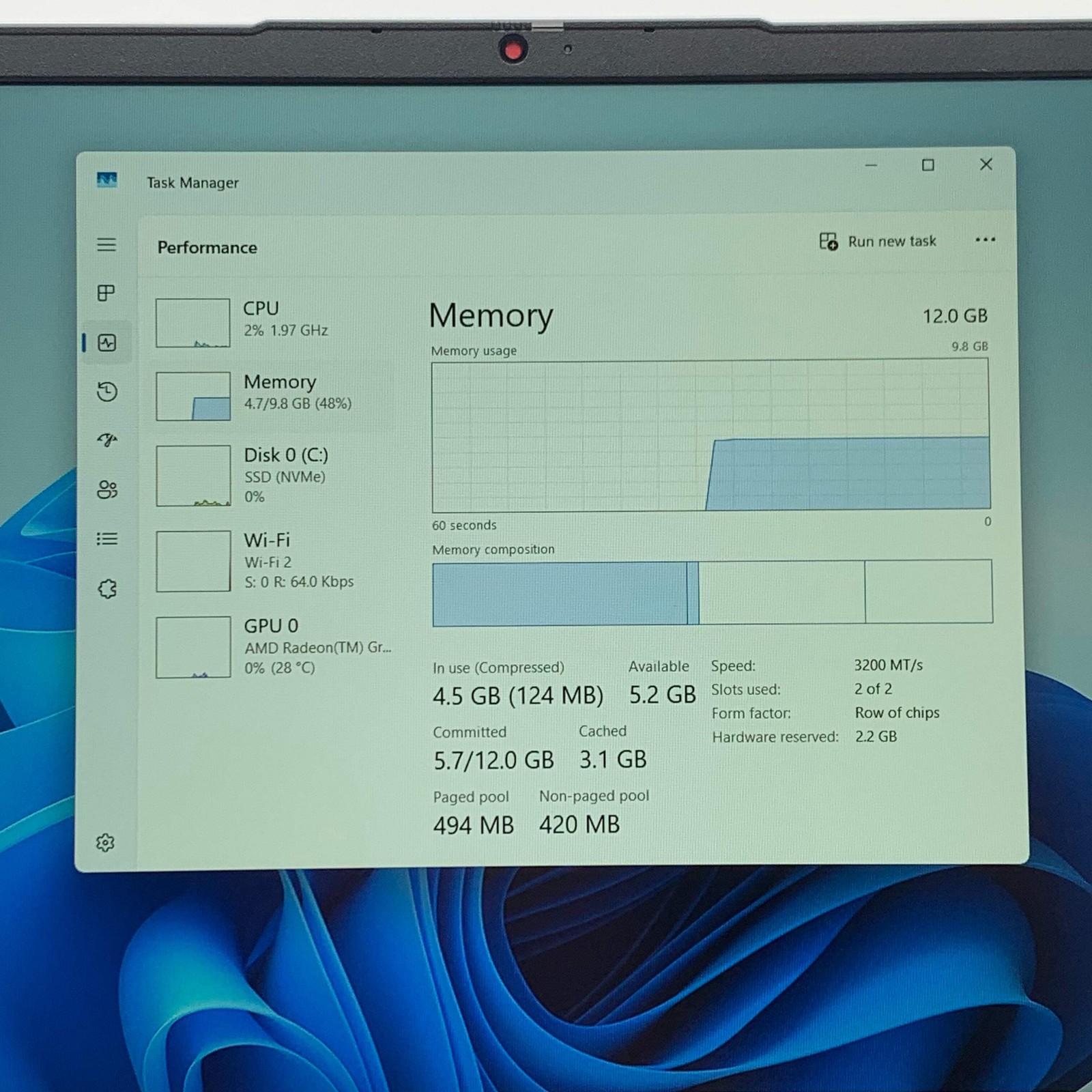This screenshot has height=1092, width=1092.
Task: Click the 3200 MT/s speed value
Action: click(x=888, y=665)
